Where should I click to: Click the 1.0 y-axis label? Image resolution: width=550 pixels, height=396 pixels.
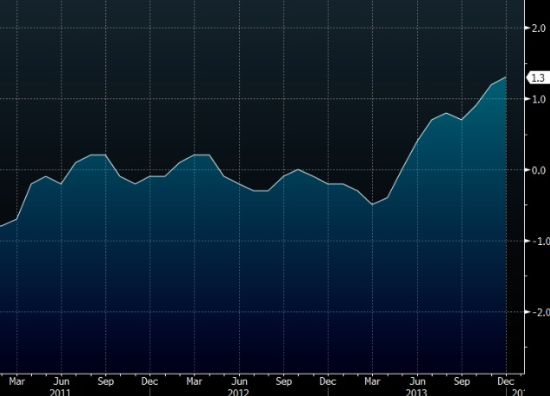tap(539, 99)
